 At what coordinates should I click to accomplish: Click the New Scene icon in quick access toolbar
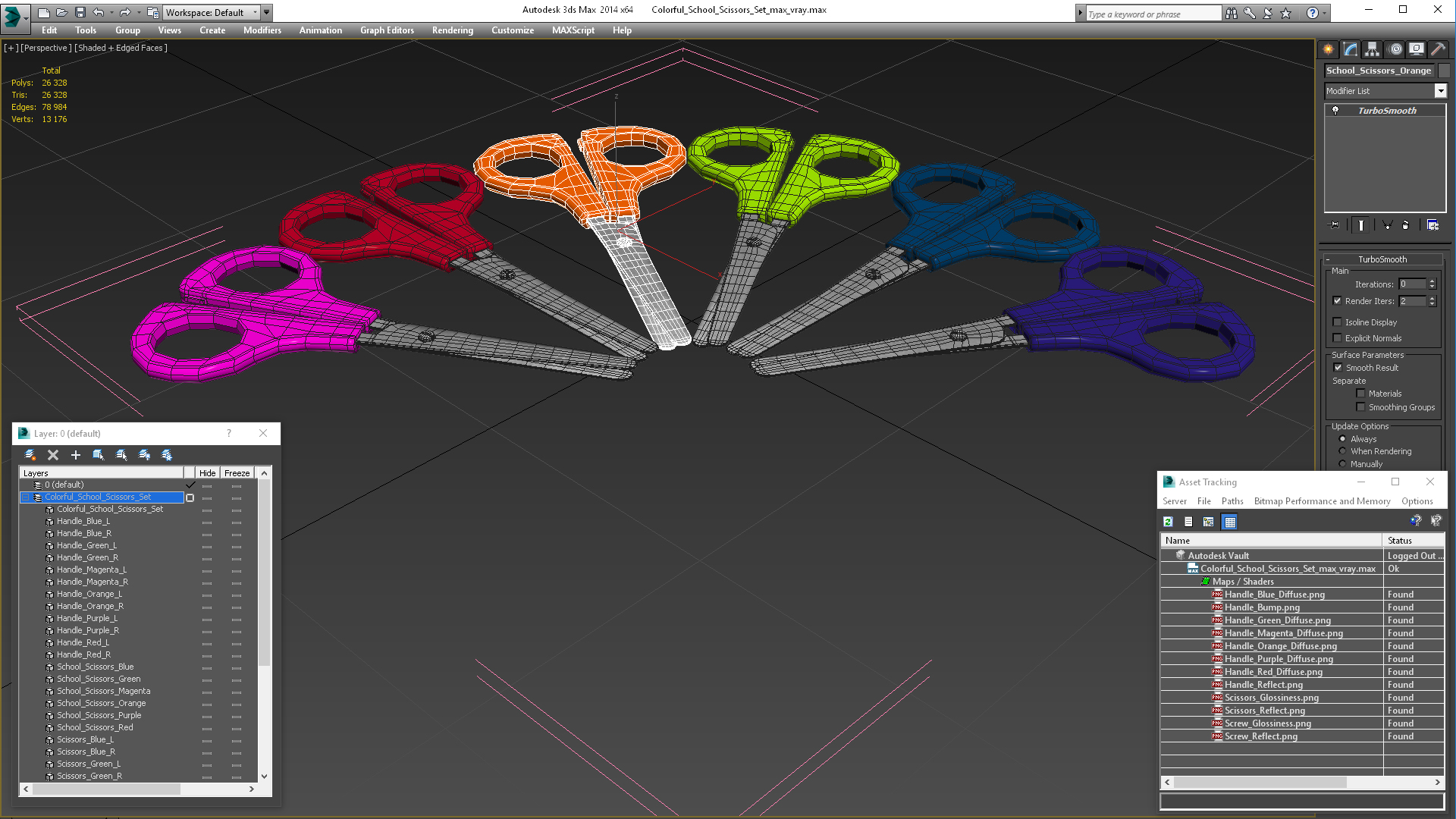pyautogui.click(x=44, y=13)
